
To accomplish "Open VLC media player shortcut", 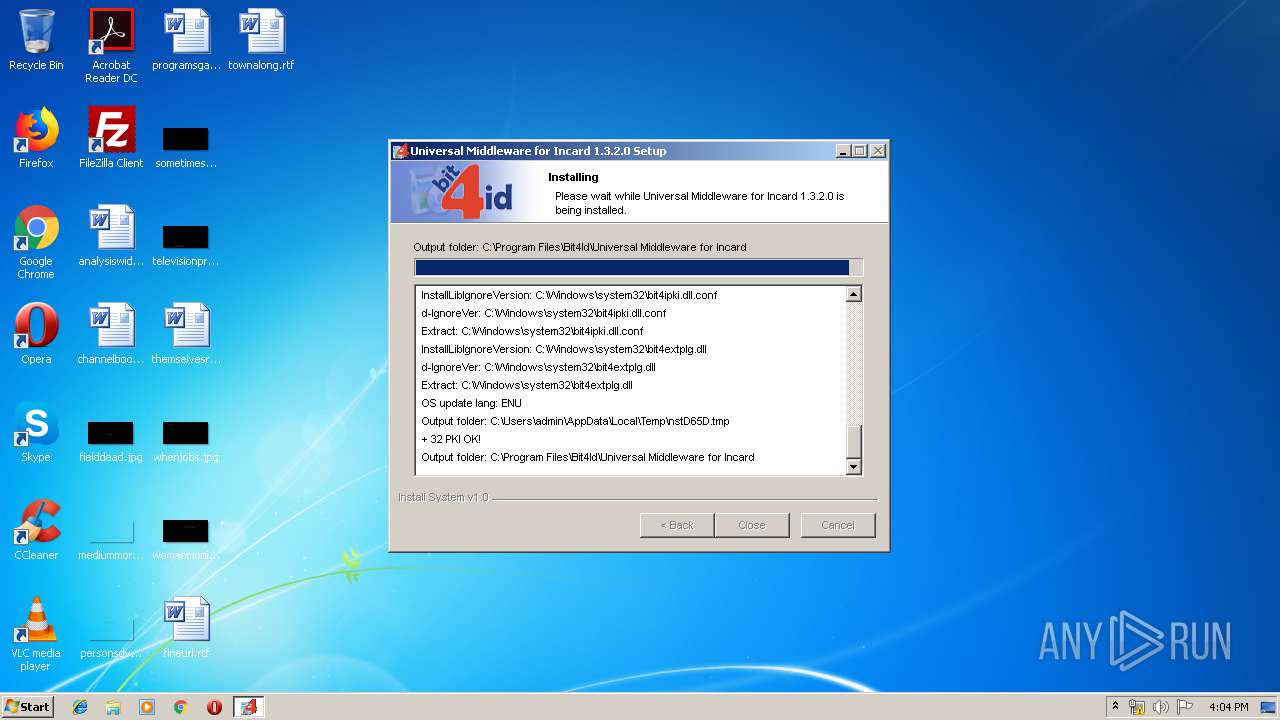I will (36, 634).
